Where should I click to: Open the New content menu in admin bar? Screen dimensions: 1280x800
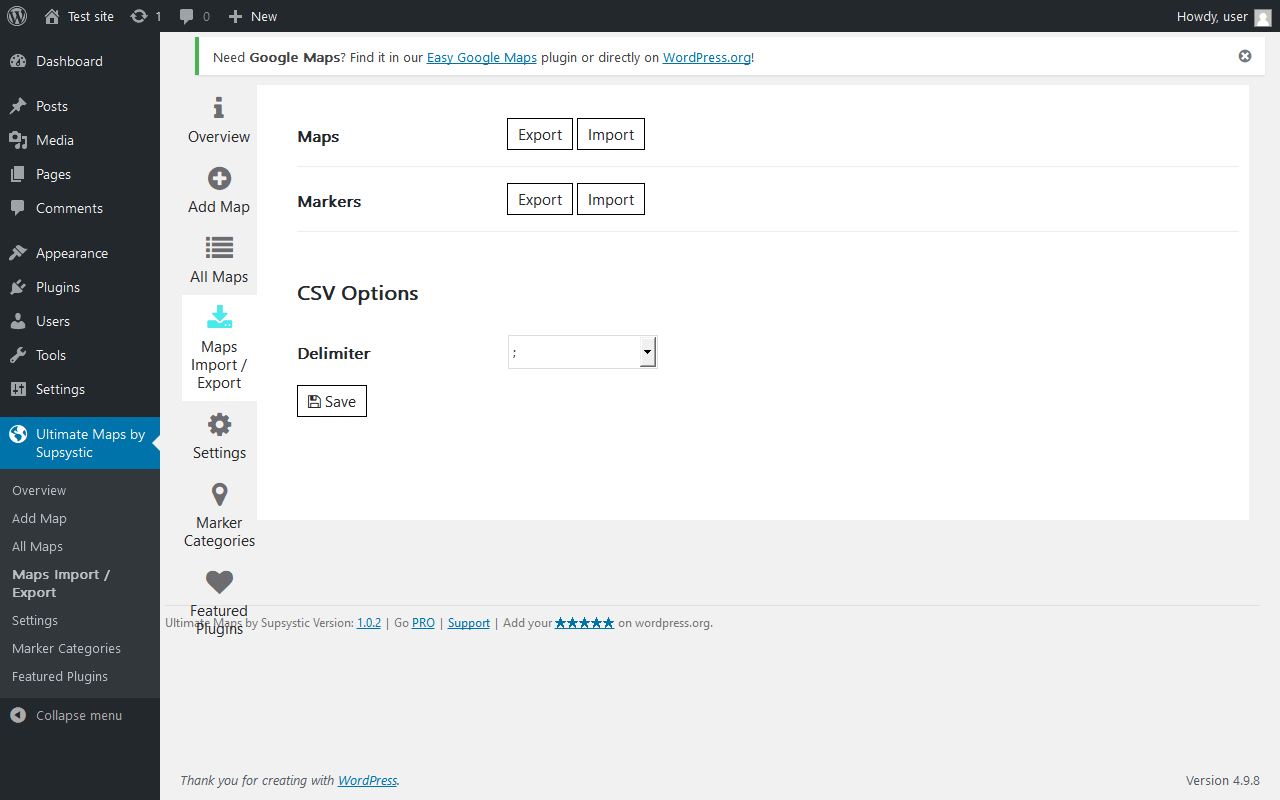tap(253, 16)
